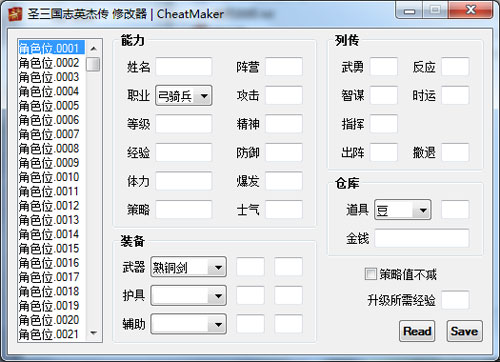
Task: Select 角色位.0002 in the character list
Action: click(x=52, y=63)
